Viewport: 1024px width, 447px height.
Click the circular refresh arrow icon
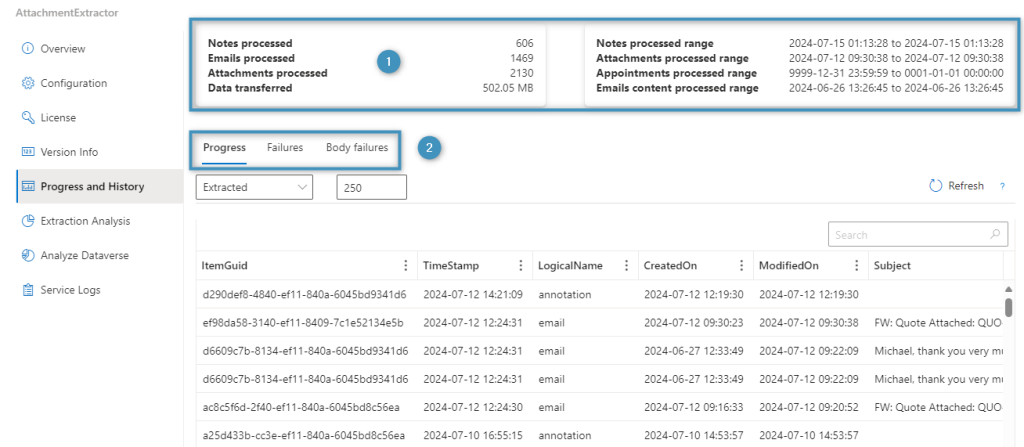(x=936, y=186)
